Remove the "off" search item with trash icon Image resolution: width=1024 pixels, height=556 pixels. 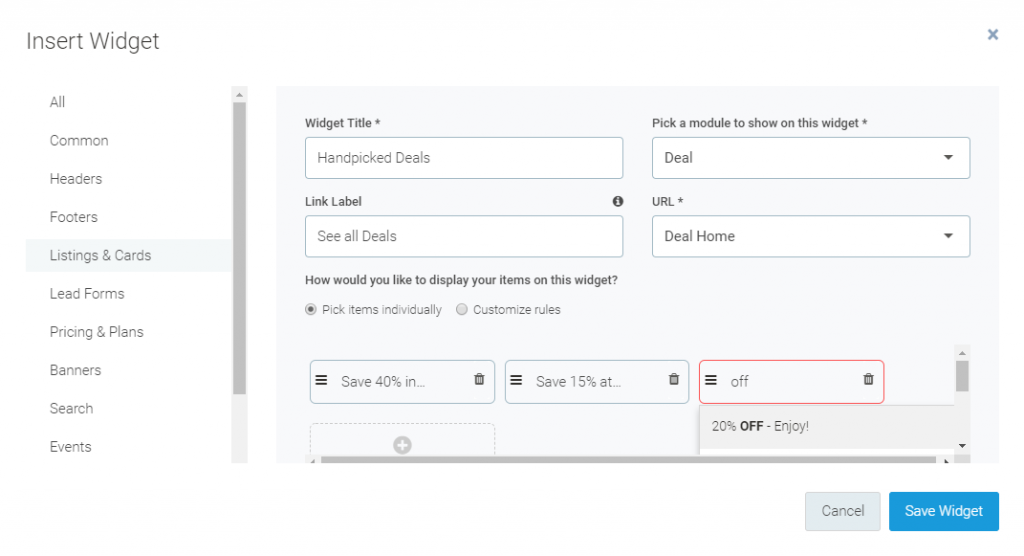pos(868,380)
